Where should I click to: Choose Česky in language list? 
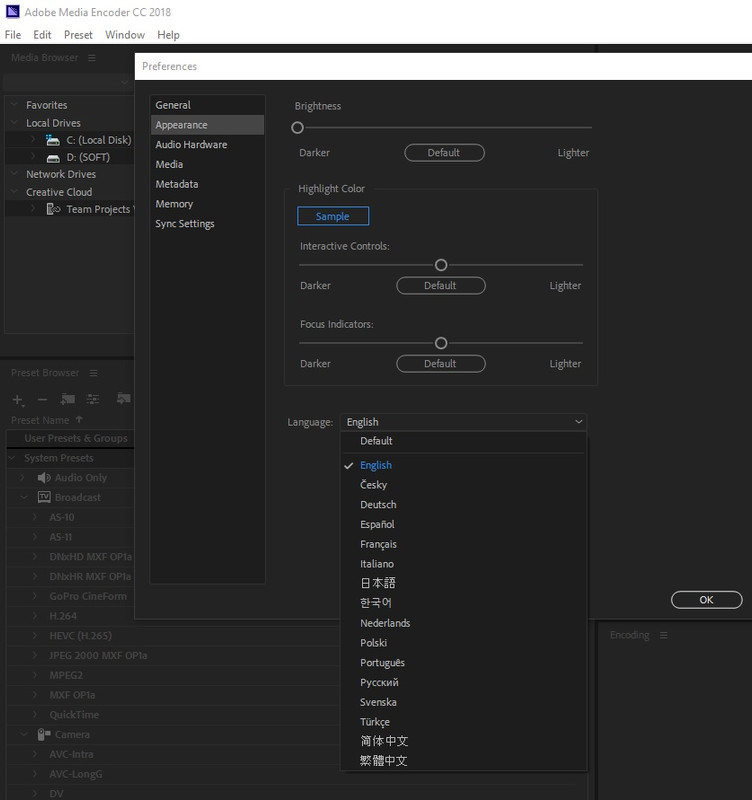(x=463, y=485)
